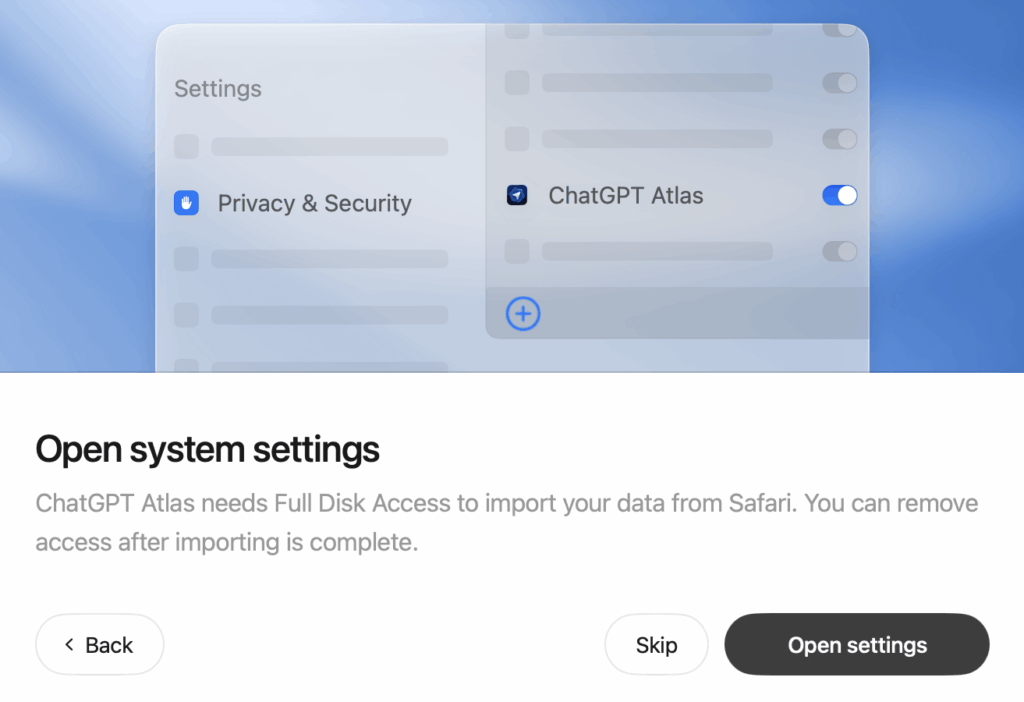Go back to the previous onboarding step

click(99, 645)
